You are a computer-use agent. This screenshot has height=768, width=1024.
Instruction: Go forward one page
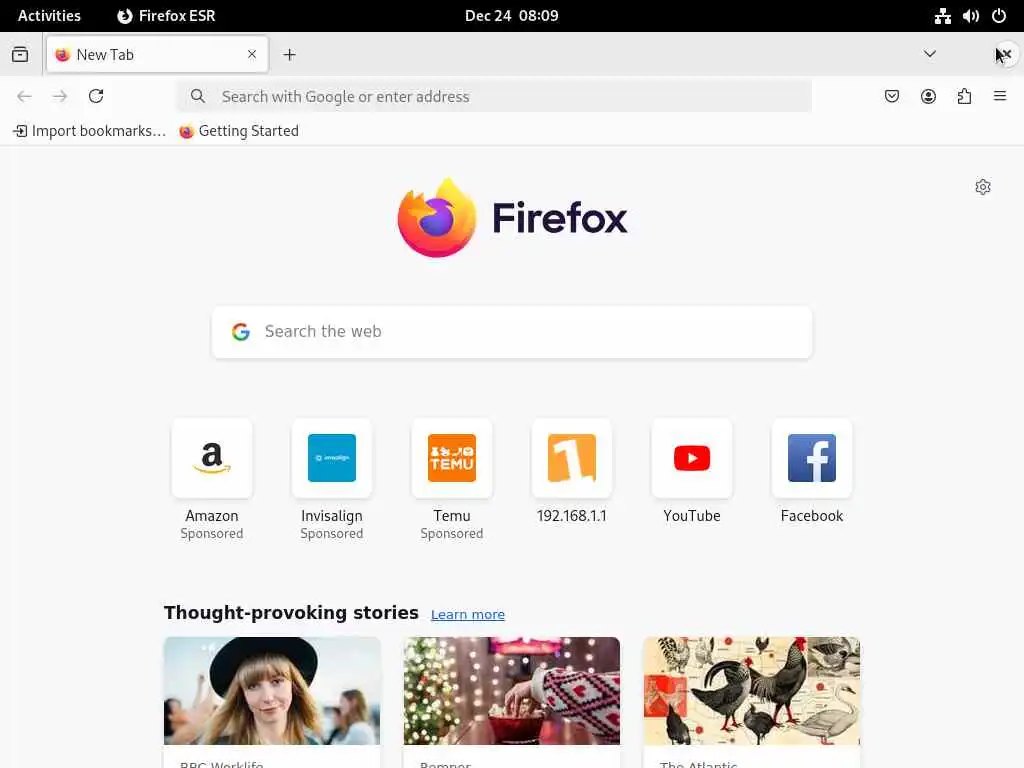click(x=60, y=97)
